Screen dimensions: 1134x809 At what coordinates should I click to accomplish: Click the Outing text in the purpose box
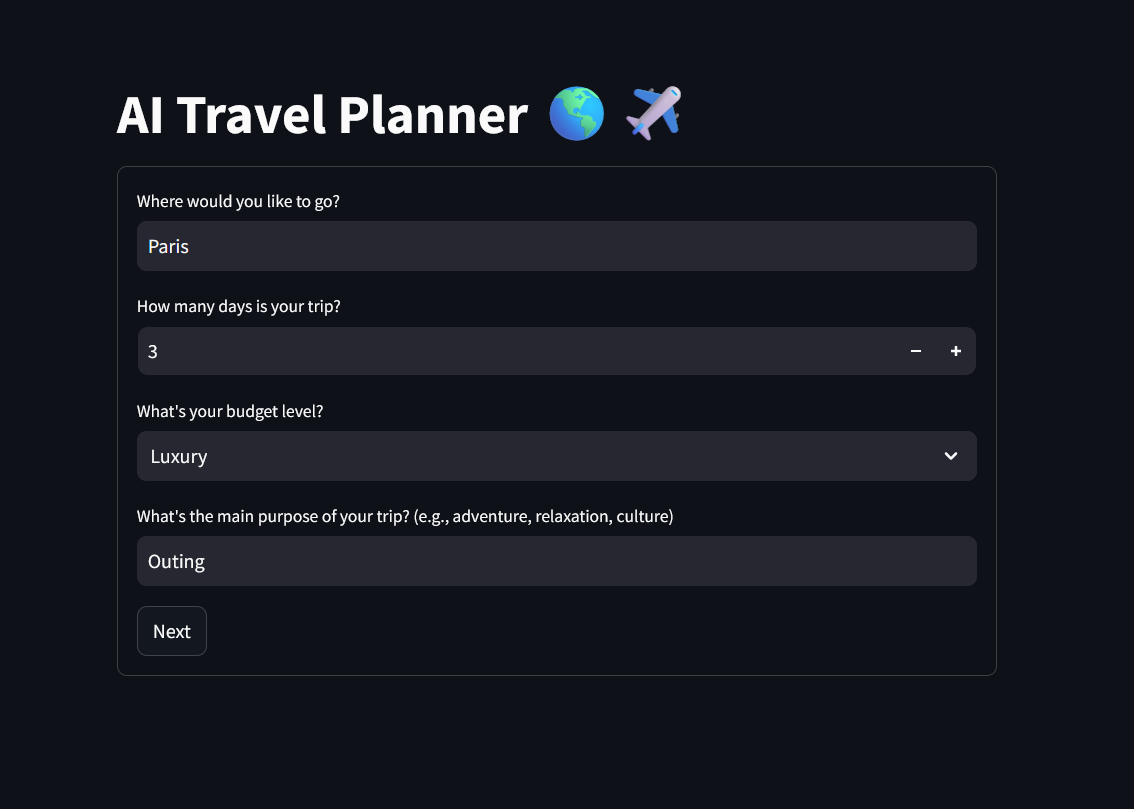176,561
